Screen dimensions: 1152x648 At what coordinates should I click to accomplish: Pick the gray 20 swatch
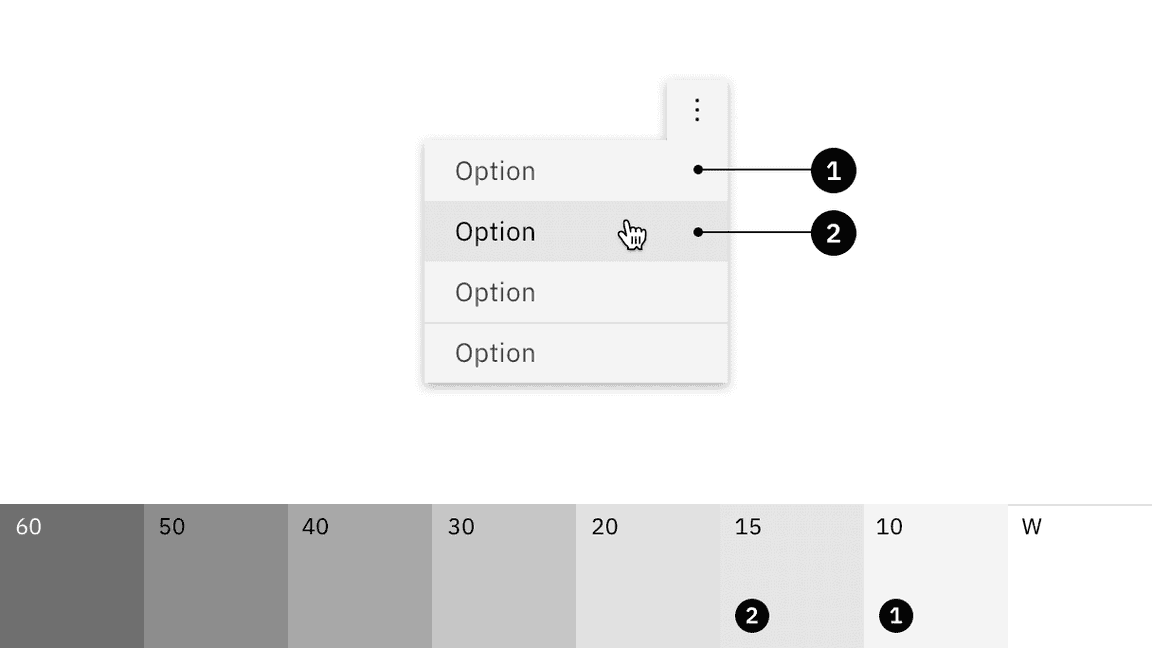[645, 570]
